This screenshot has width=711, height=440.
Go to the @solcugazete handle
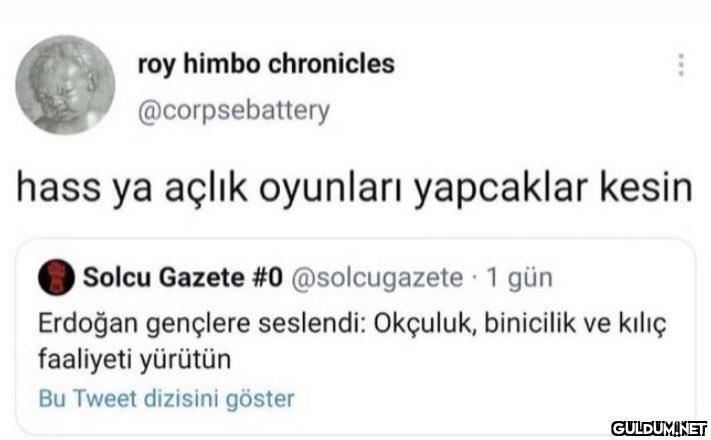(x=376, y=275)
